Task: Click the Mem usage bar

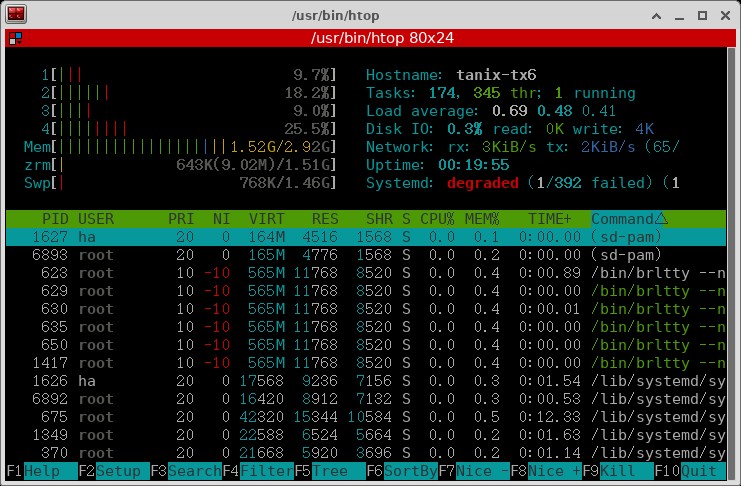Action: (x=180, y=147)
